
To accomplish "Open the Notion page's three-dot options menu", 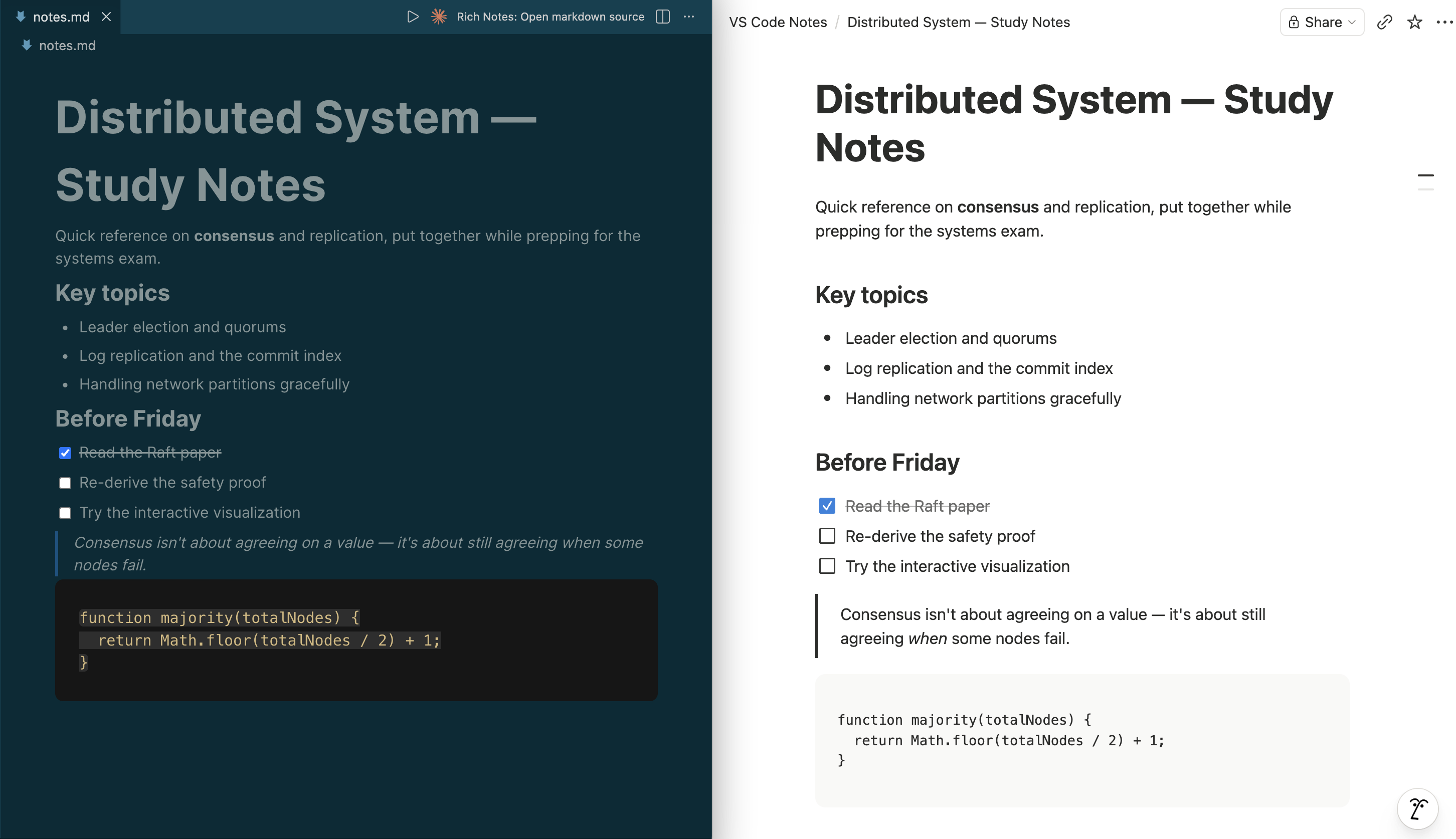I will click(x=1444, y=22).
